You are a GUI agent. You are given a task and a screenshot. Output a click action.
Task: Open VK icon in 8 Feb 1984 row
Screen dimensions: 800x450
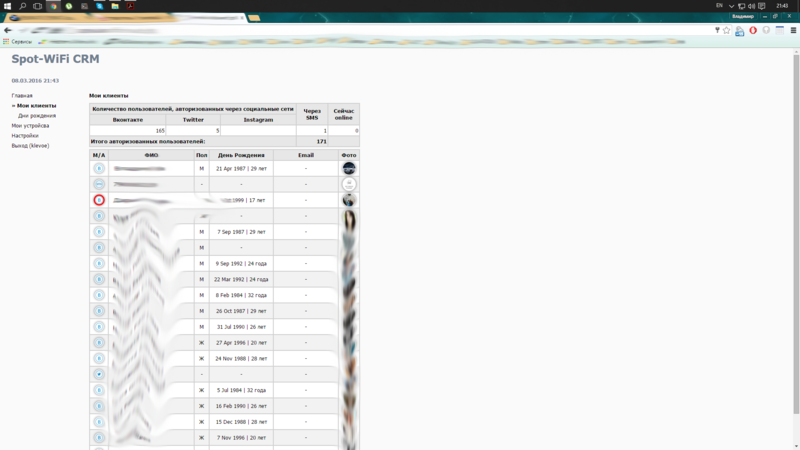click(99, 295)
